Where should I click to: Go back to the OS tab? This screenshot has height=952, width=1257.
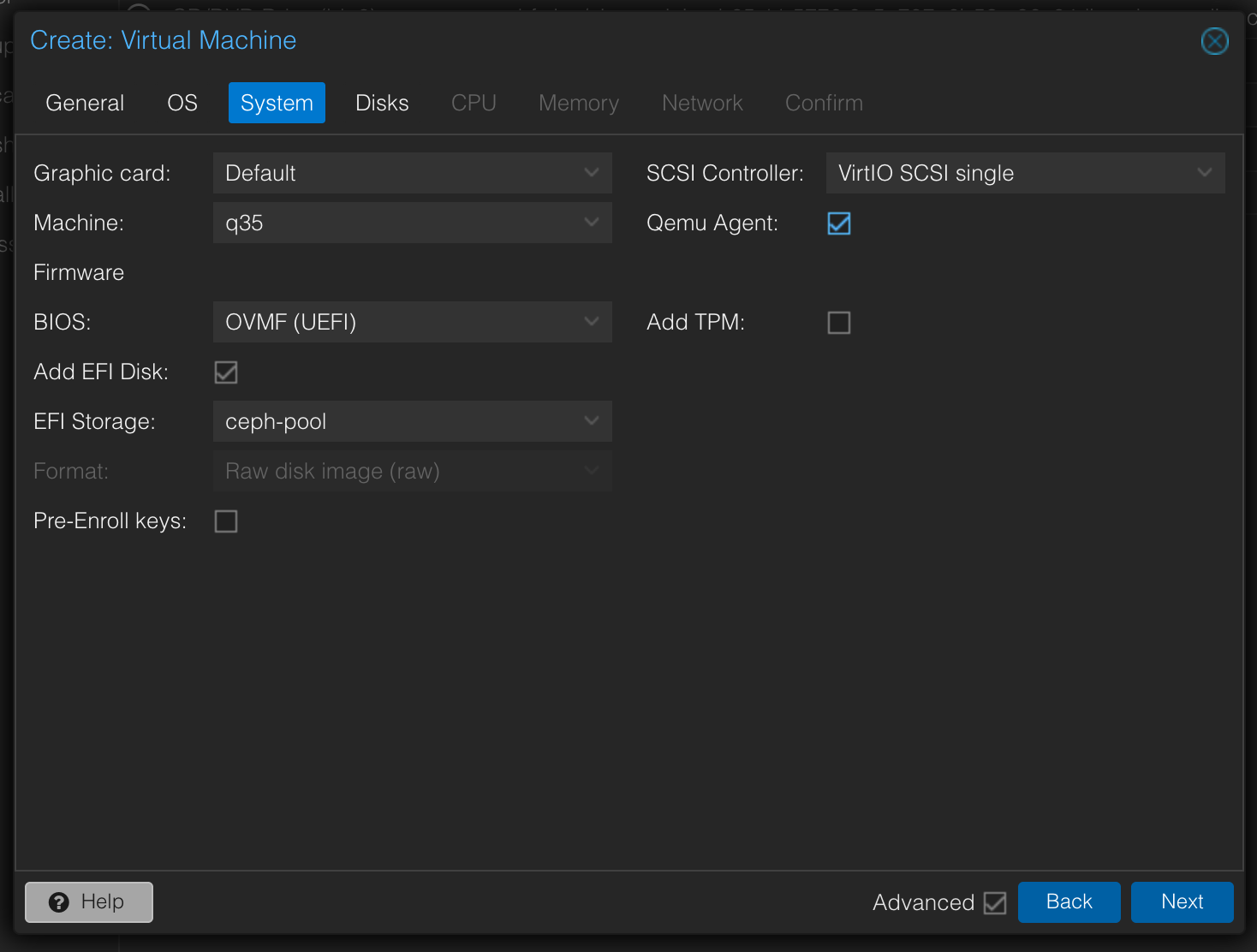182,103
